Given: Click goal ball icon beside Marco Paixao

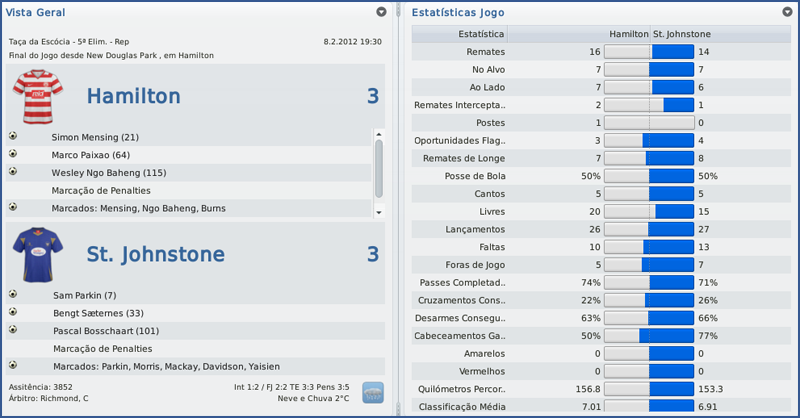Looking at the screenshot, I should tap(13, 154).
